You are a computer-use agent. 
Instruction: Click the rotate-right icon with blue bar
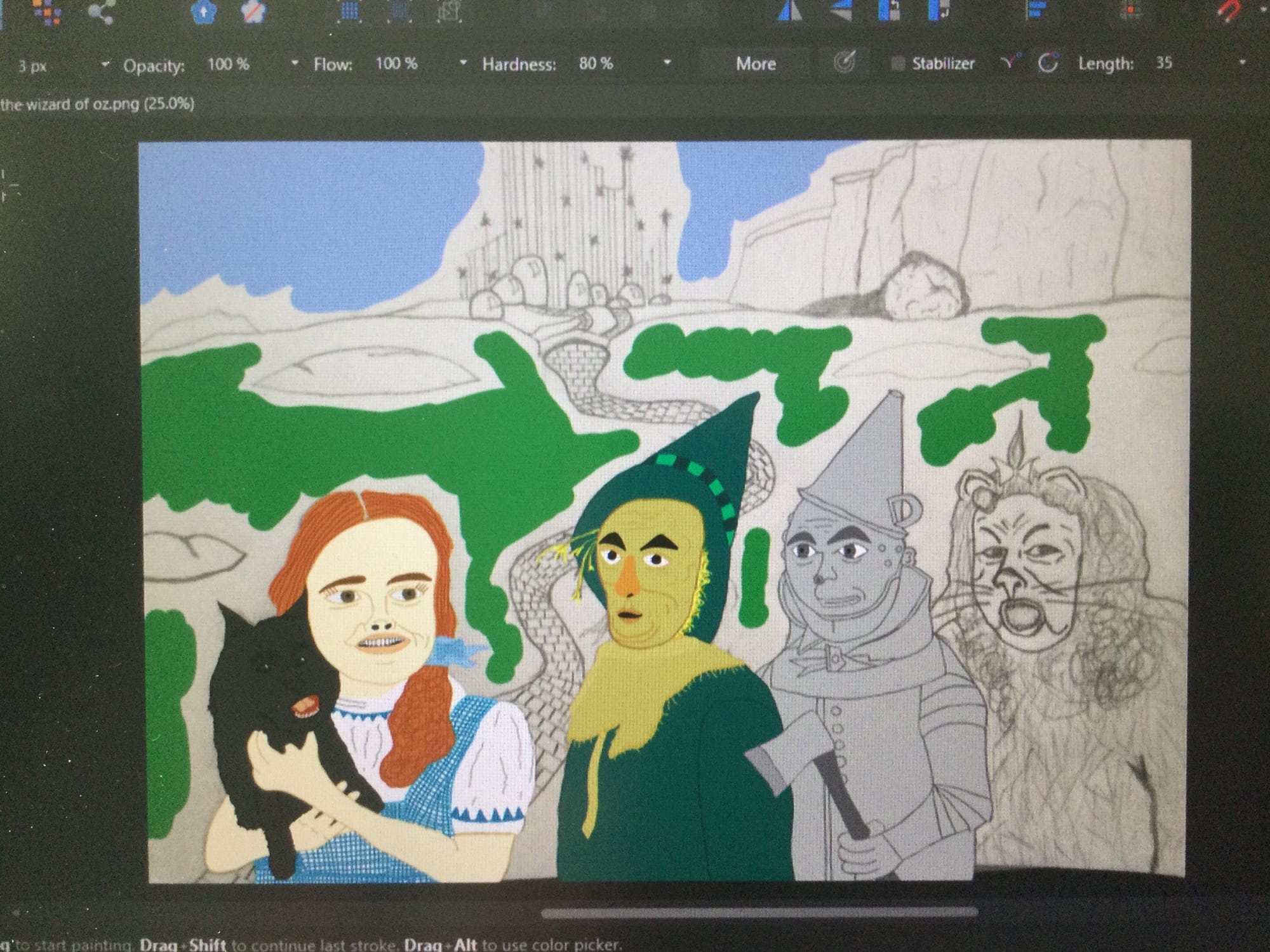889,10
